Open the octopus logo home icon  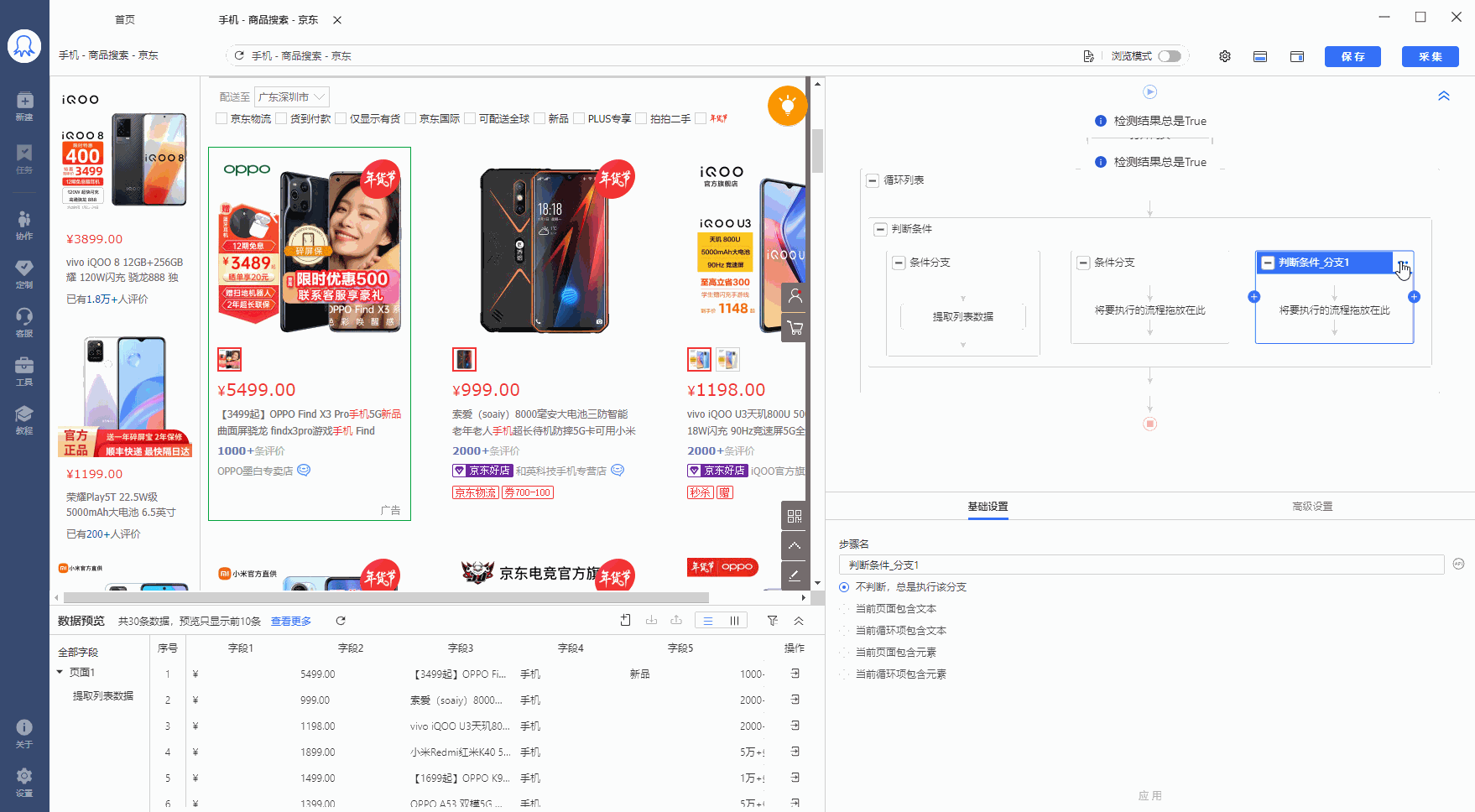pyautogui.click(x=24, y=45)
